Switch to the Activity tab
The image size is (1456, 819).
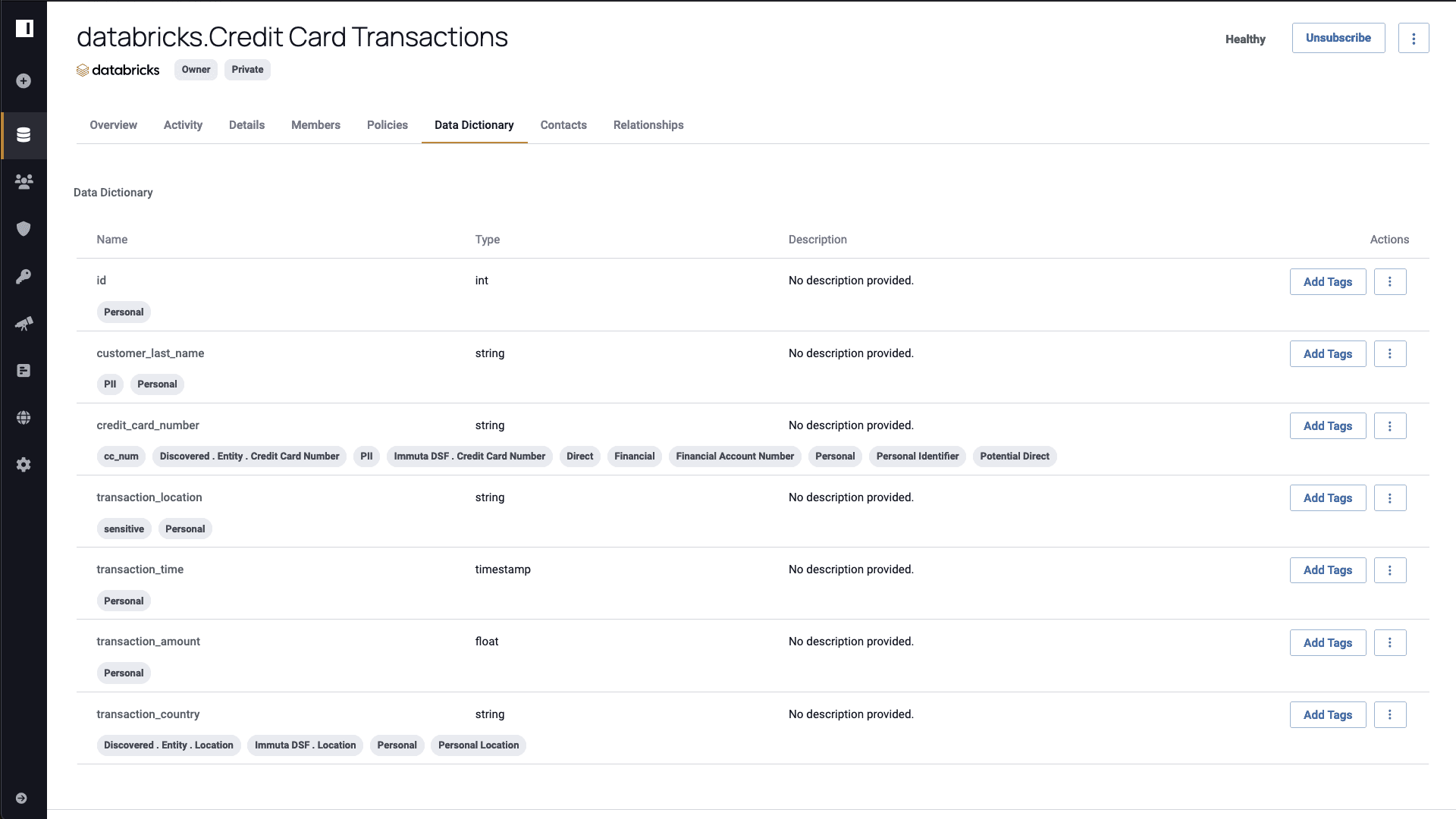pyautogui.click(x=183, y=125)
